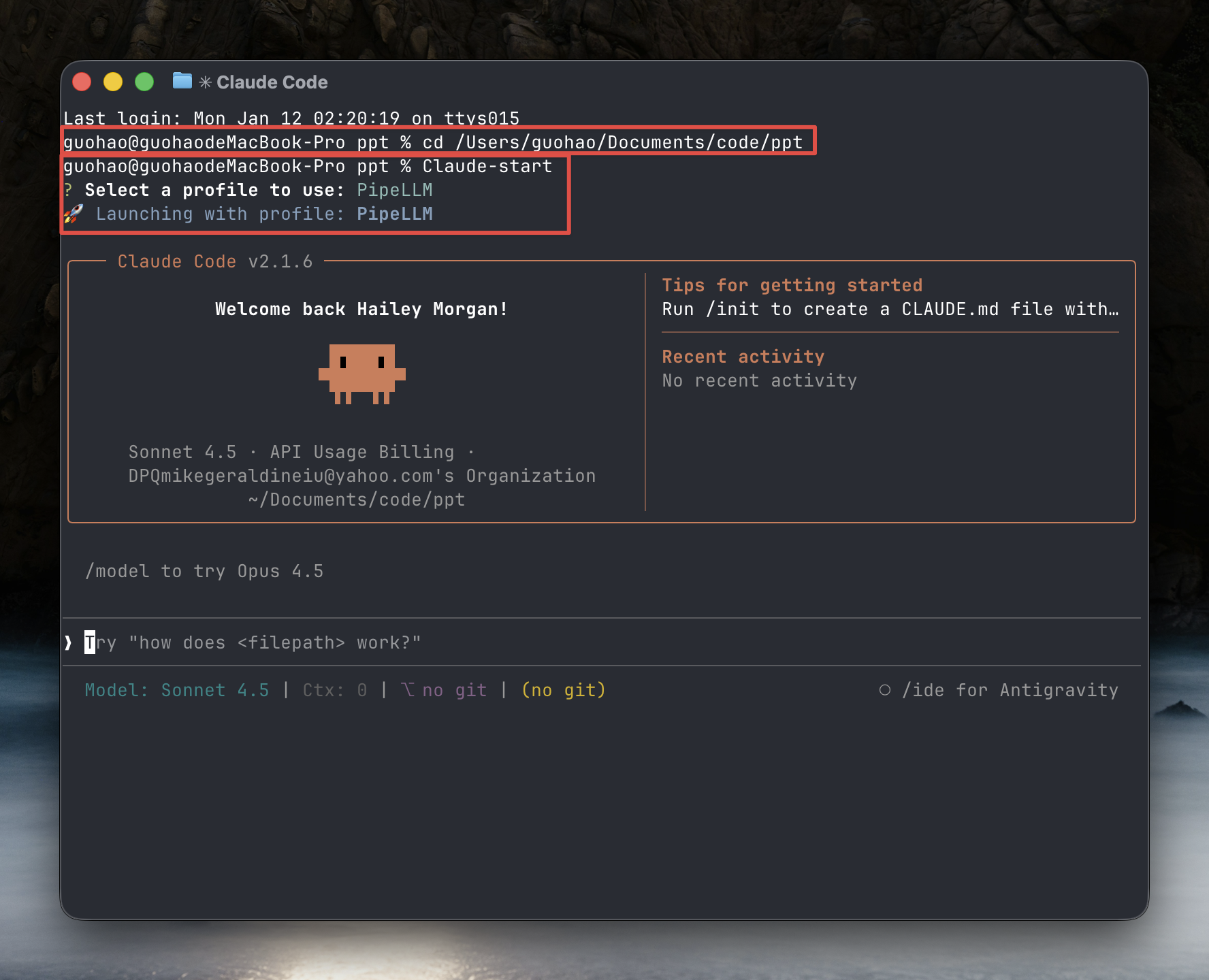Image resolution: width=1209 pixels, height=980 pixels.
Task: Click the yellow "(no git)" status label
Action: 564,690
